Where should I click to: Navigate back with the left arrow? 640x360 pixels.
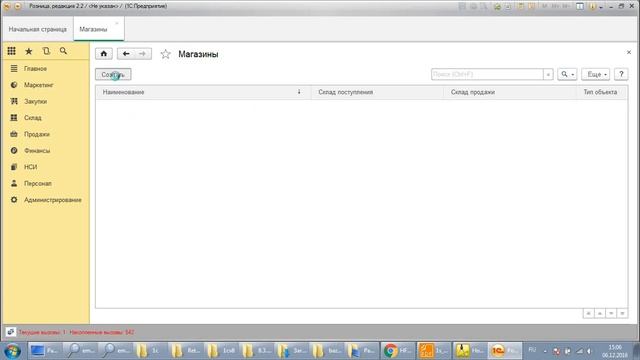coord(126,54)
